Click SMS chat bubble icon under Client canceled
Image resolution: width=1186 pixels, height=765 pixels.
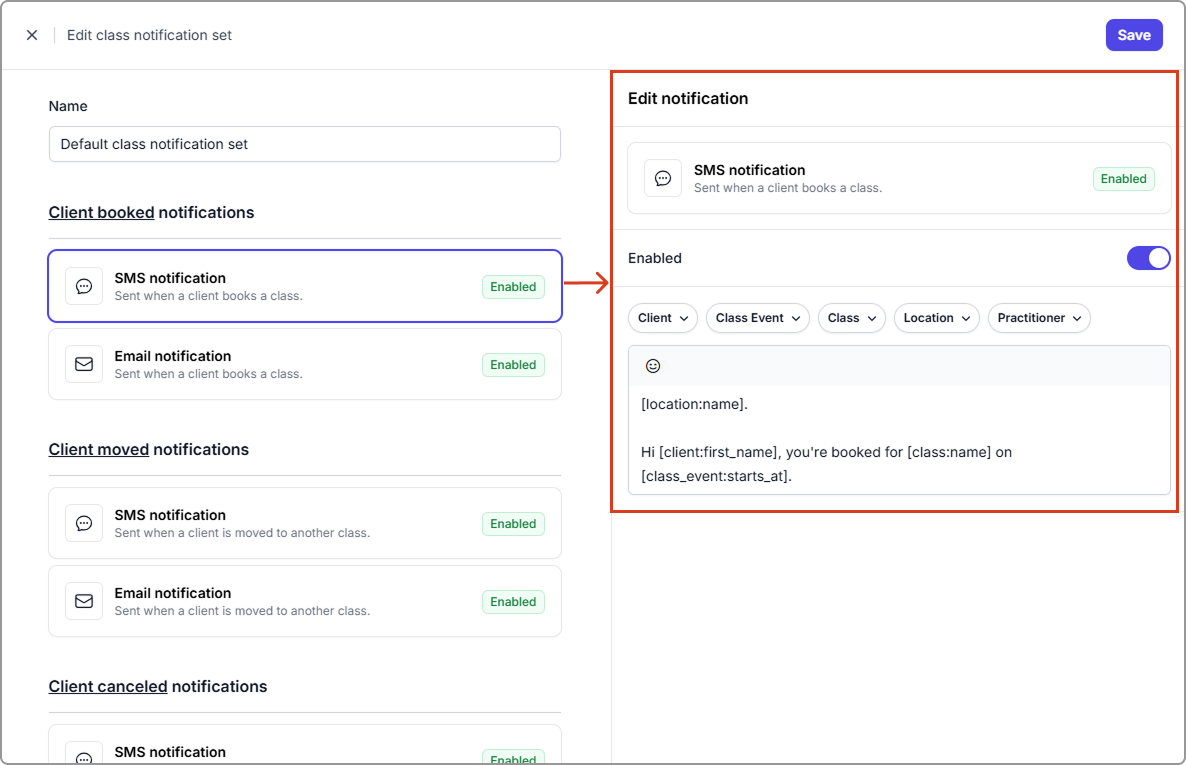click(84, 757)
